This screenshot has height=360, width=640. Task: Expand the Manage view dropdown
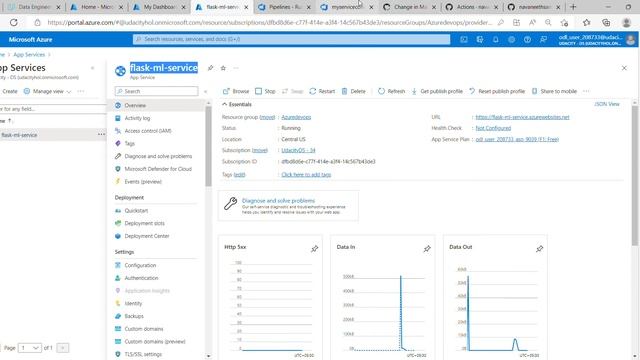pos(47,91)
